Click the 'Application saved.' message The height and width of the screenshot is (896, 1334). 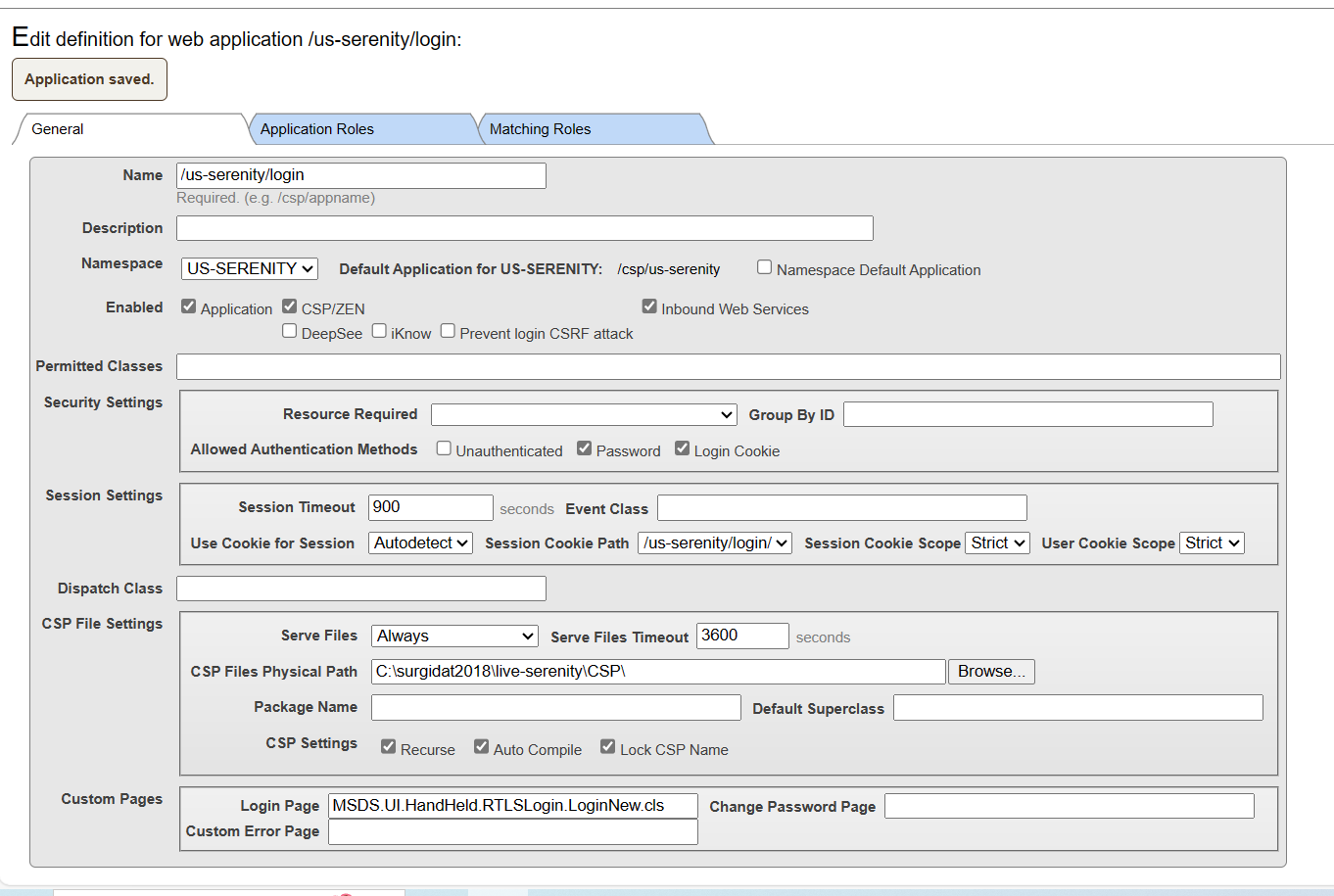(x=89, y=79)
